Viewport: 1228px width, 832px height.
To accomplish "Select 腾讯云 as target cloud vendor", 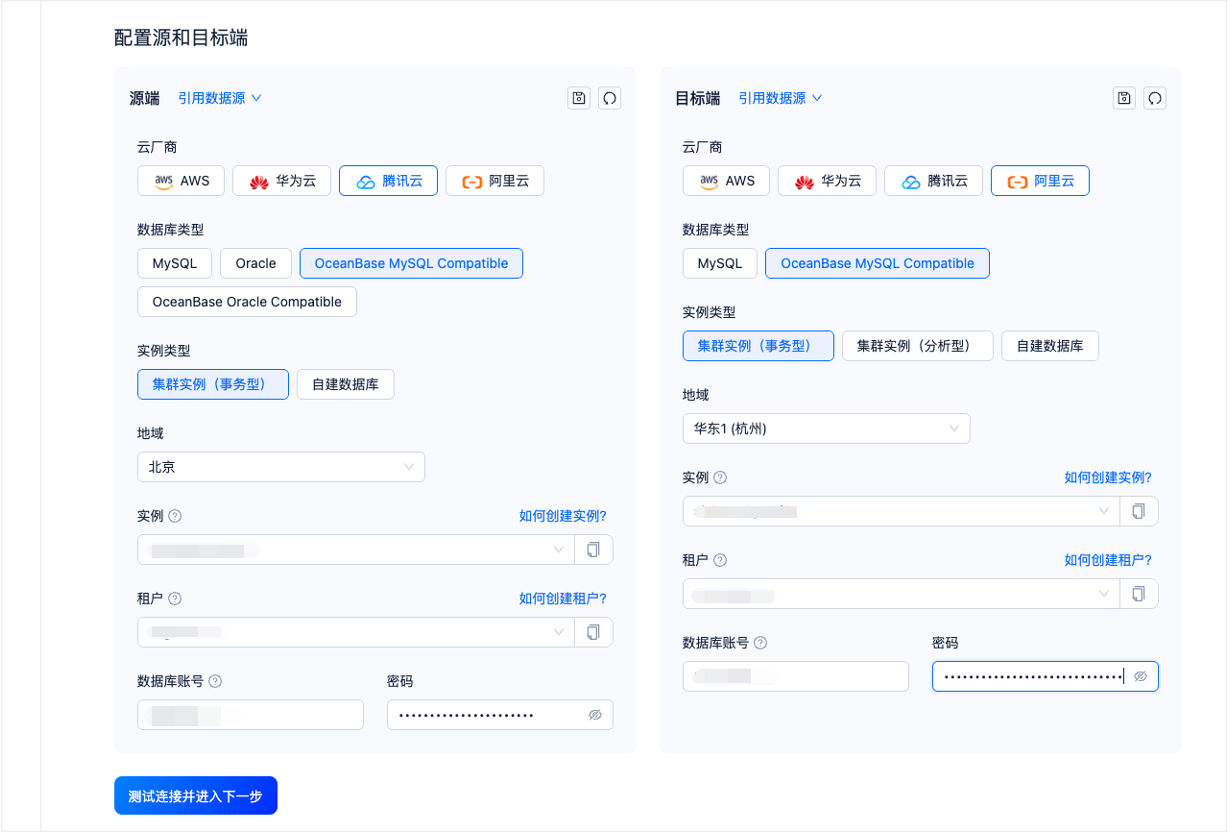I will [x=933, y=181].
